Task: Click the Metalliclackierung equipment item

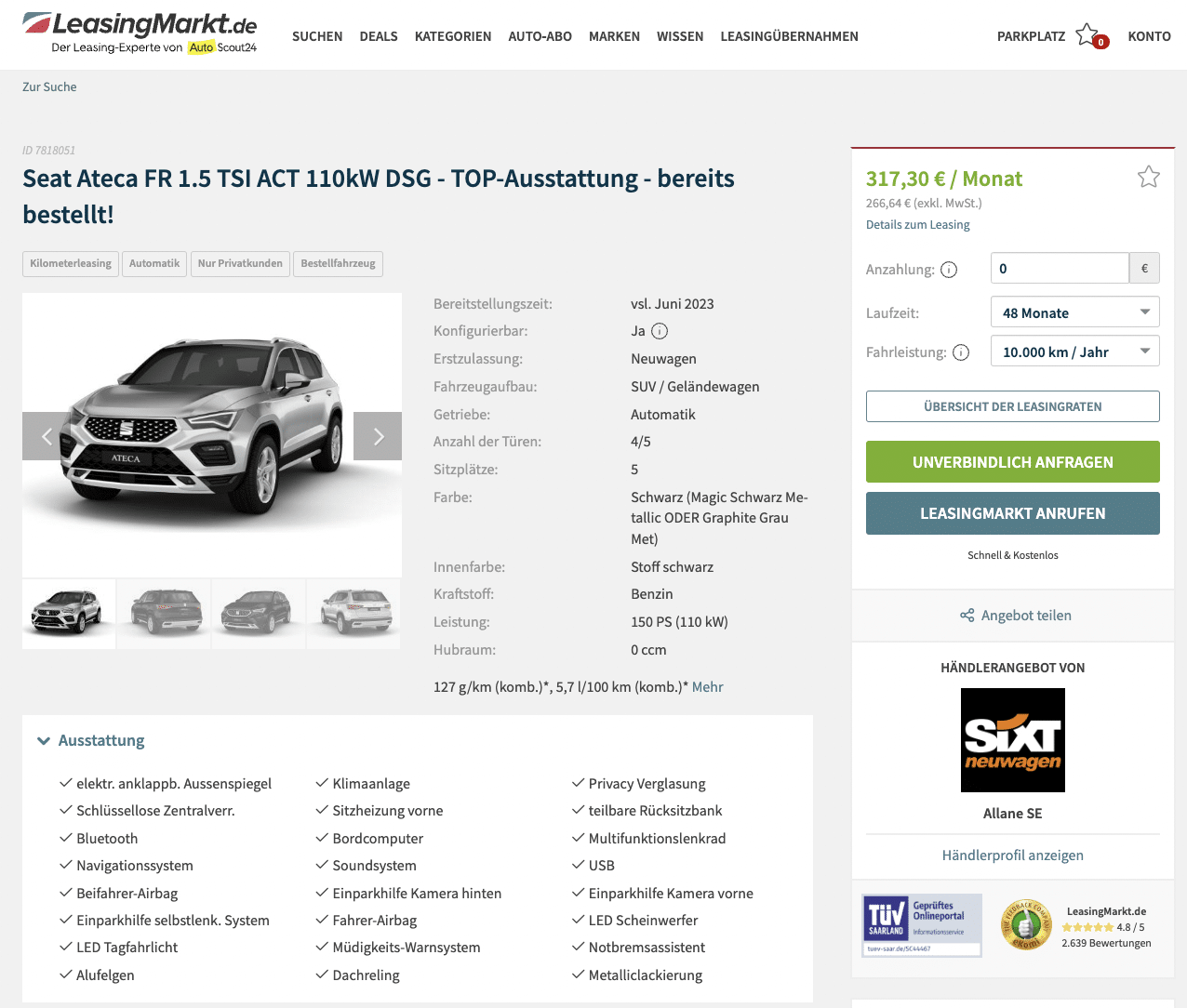Action: [646, 975]
